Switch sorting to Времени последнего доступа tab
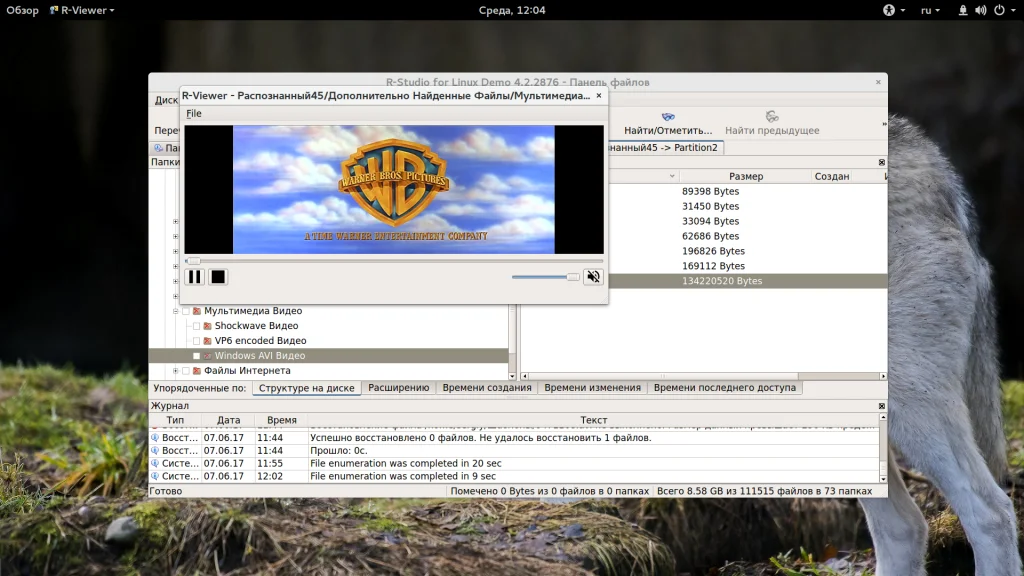 (725, 388)
